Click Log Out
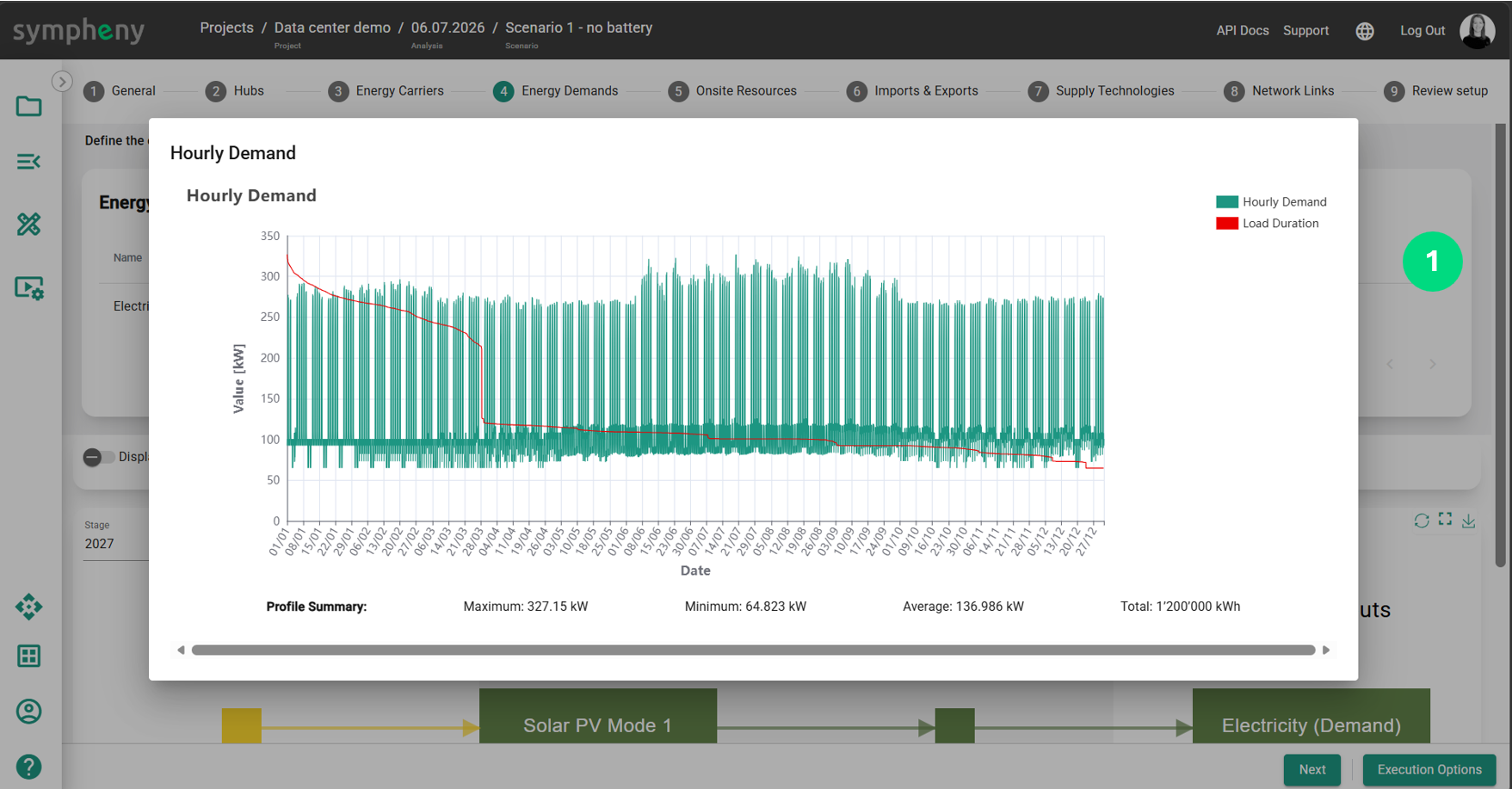The width and height of the screenshot is (1512, 789). [1422, 31]
